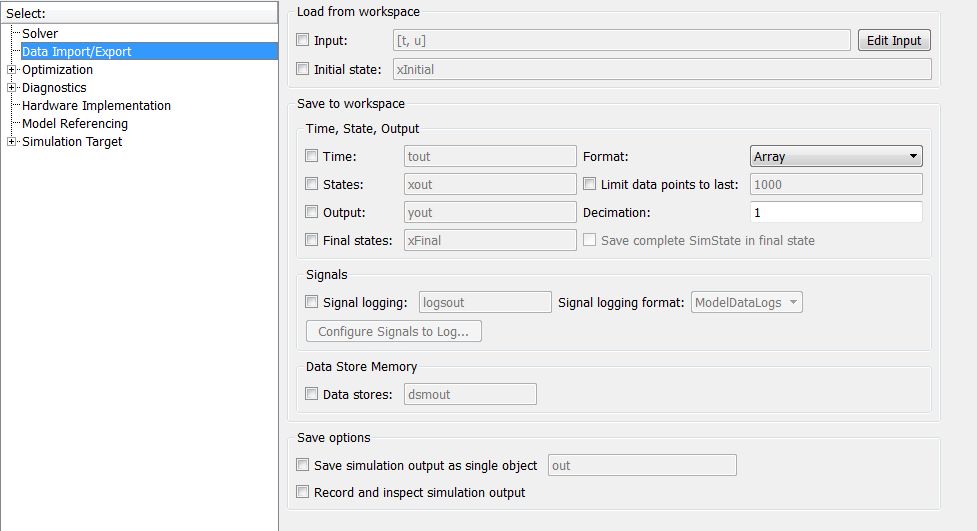Screen dimensions: 977x531
Task: Expand the Diagnostics tree node
Action: click(x=12, y=88)
